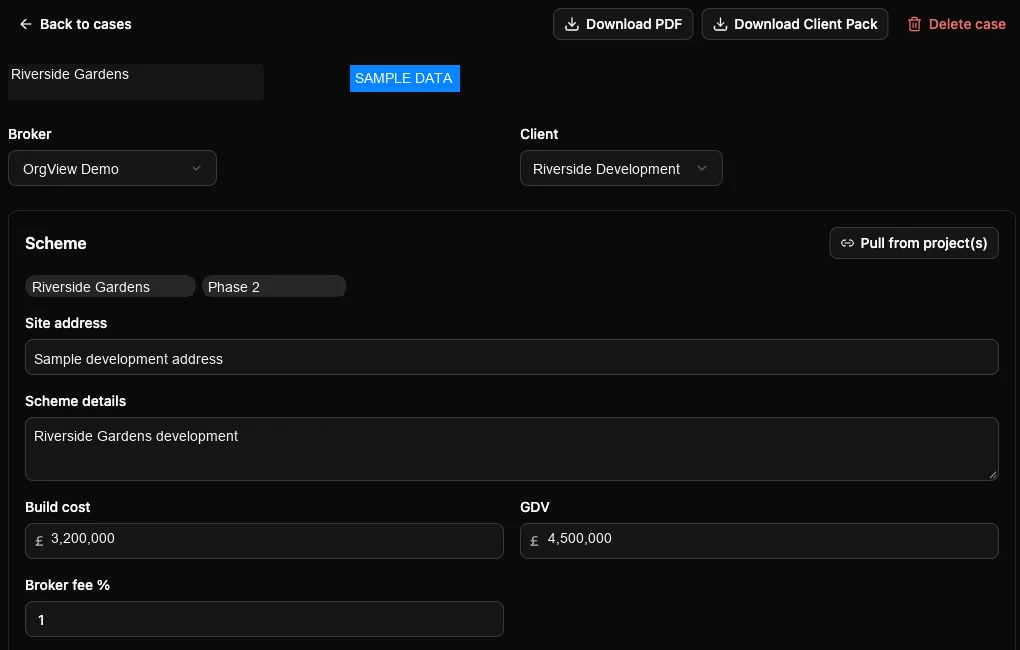Go back to cases
Screen dimensions: 1020x650
75,24
